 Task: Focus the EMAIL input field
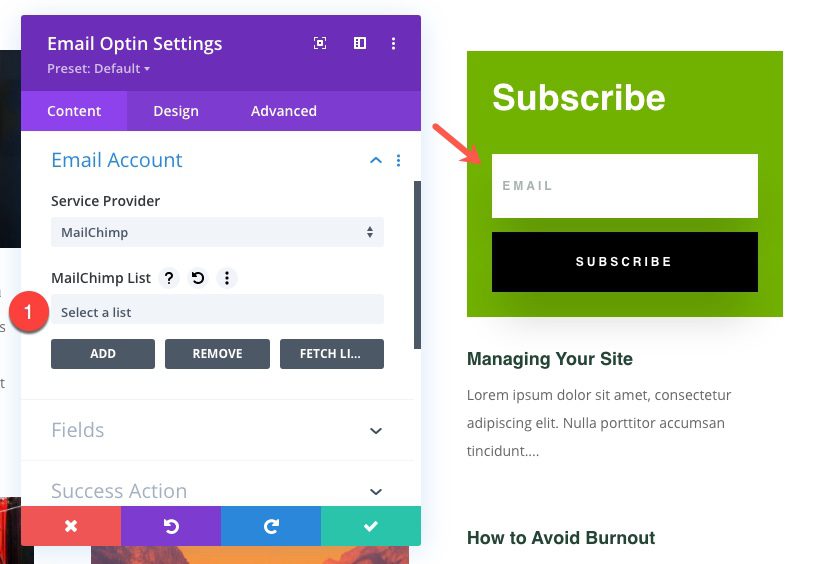pyautogui.click(x=625, y=186)
